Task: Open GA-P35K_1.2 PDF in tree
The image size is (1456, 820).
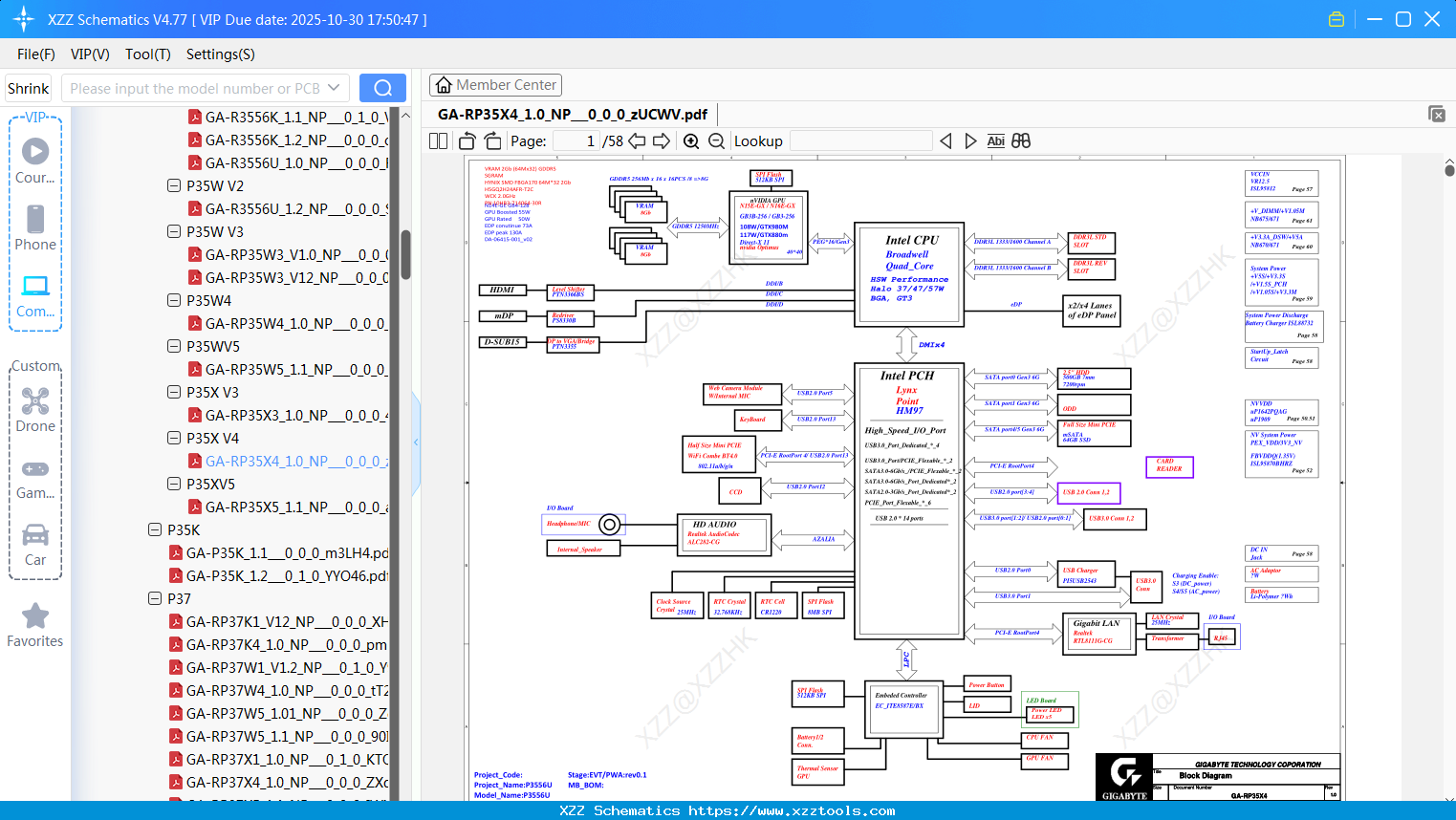Action: pos(278,575)
